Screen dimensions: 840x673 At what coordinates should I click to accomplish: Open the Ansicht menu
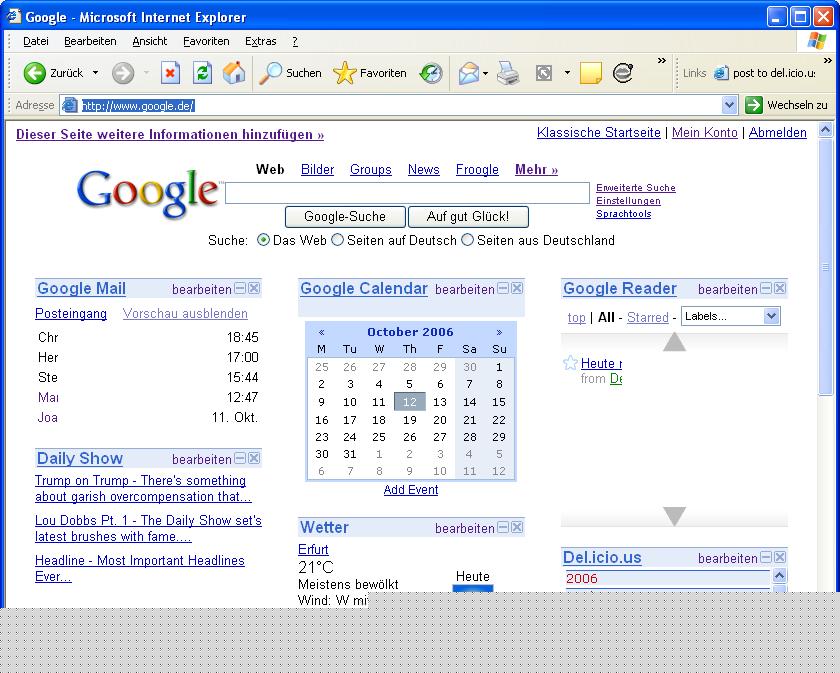click(149, 41)
